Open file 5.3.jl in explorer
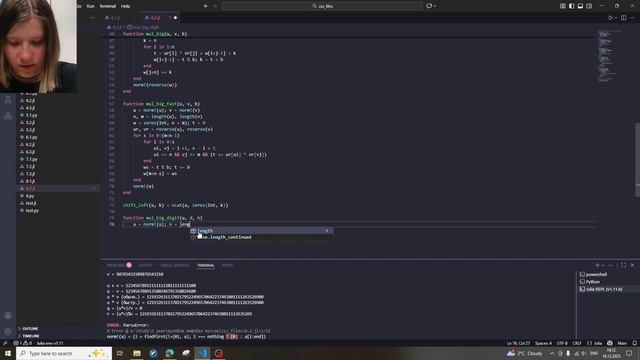 point(58,130)
